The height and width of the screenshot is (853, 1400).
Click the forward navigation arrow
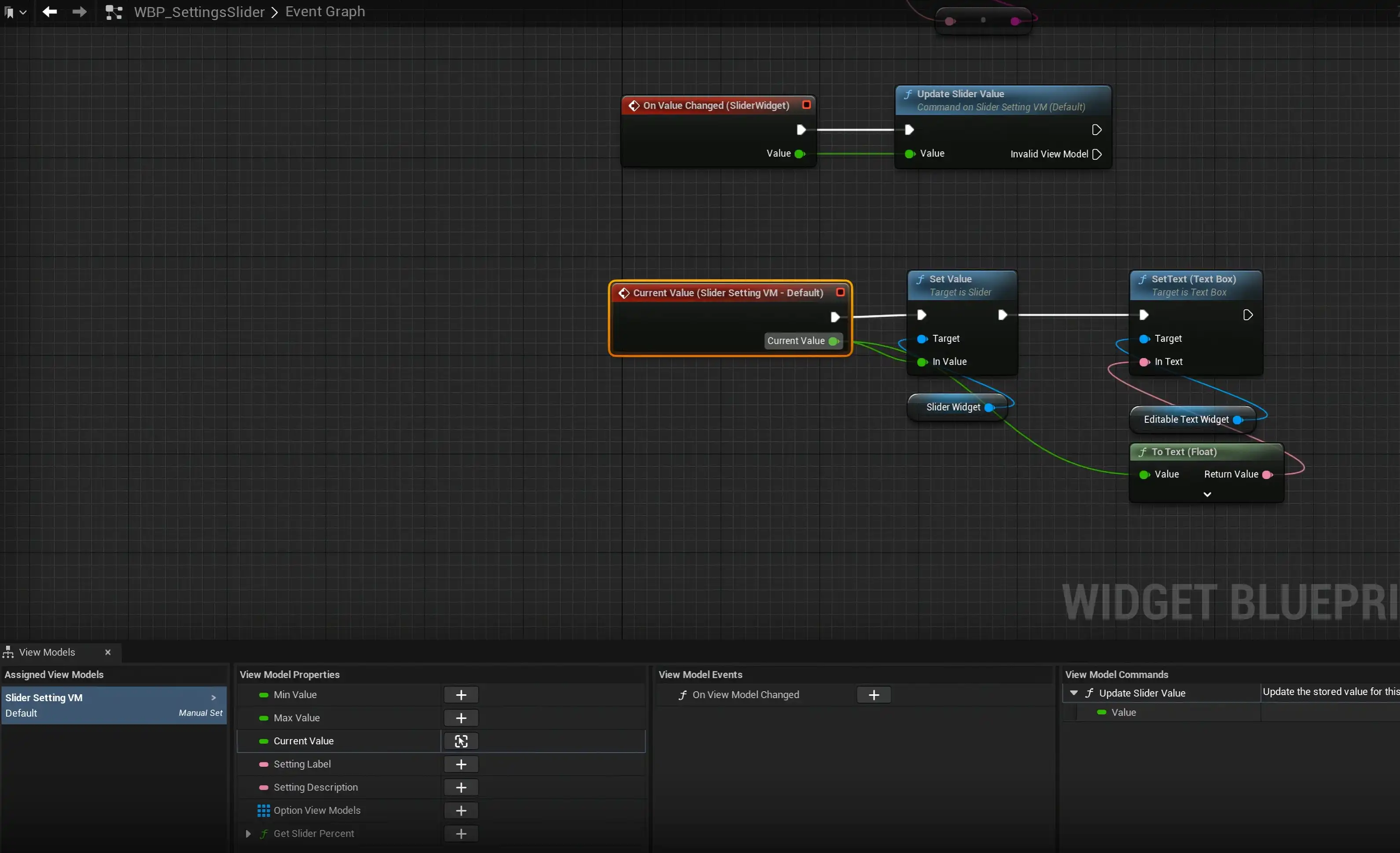pos(80,11)
